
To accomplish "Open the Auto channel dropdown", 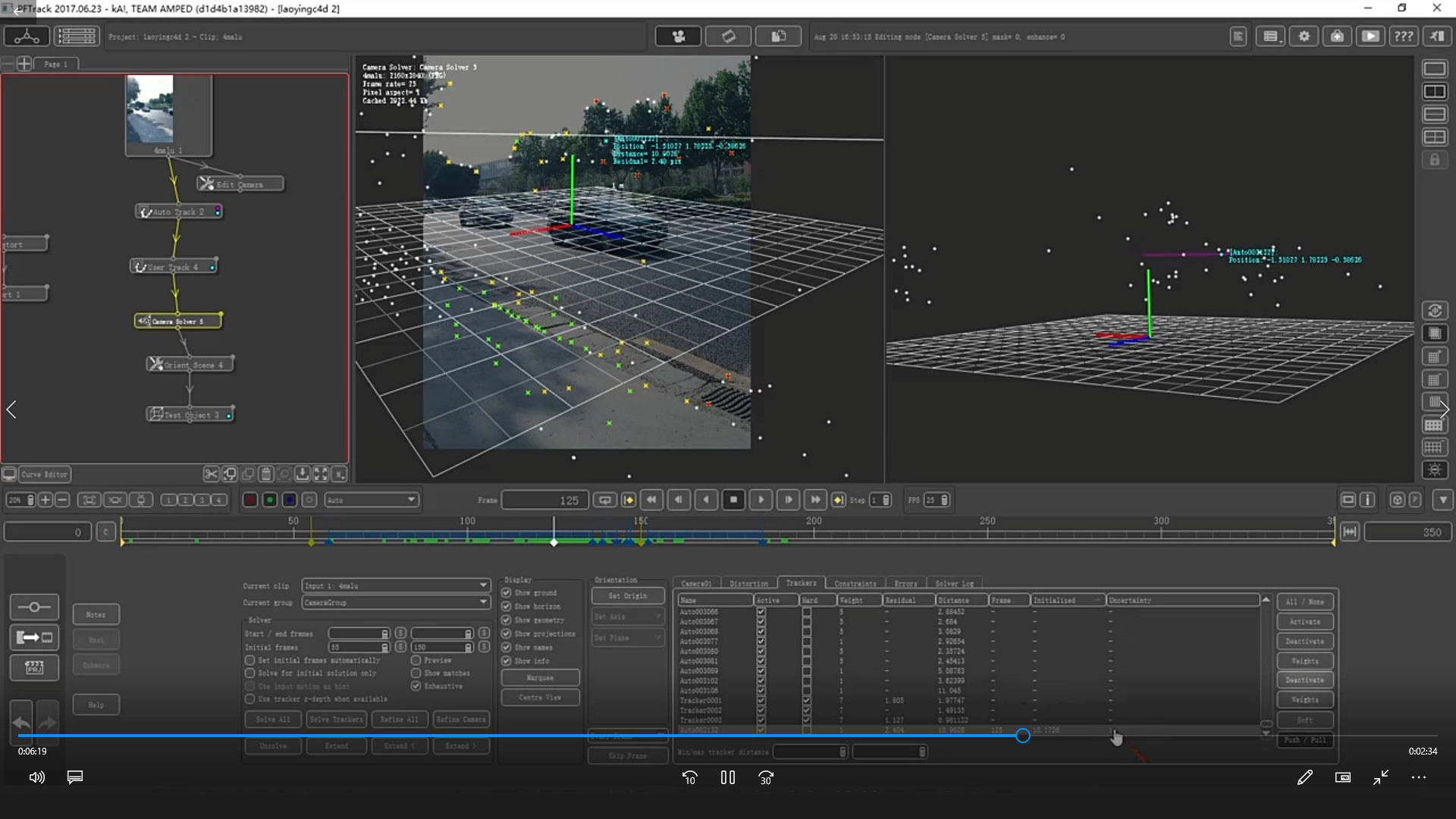I will click(372, 500).
